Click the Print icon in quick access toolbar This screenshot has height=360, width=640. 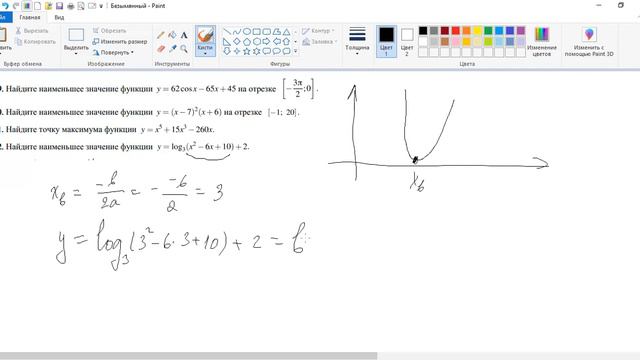(x=71, y=6)
